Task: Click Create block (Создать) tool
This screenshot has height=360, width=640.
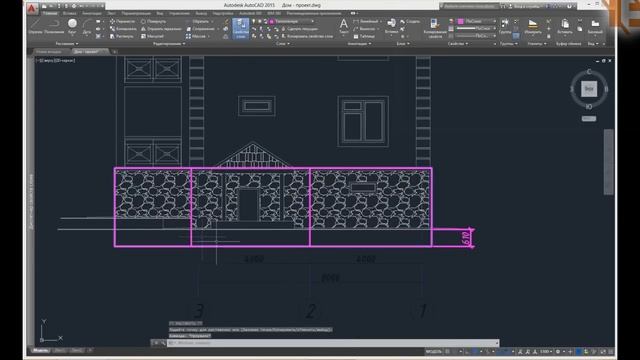Action: coord(409,21)
